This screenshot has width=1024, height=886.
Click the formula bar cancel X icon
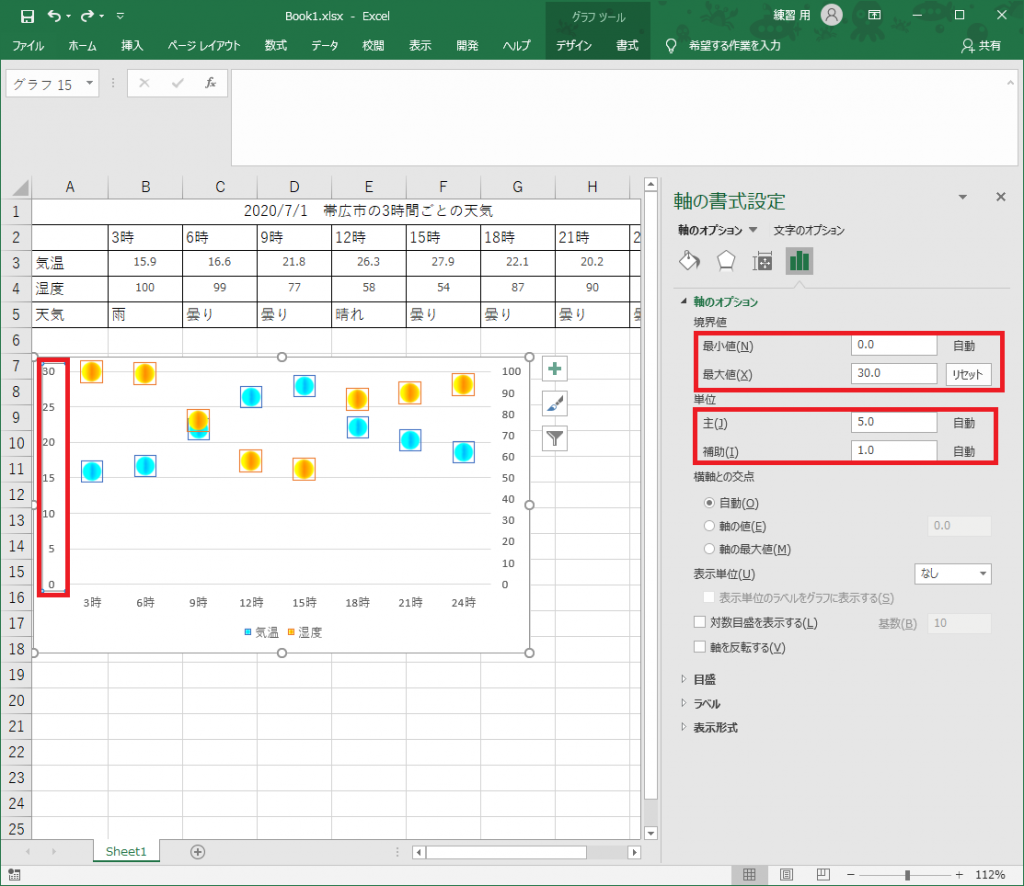click(144, 83)
